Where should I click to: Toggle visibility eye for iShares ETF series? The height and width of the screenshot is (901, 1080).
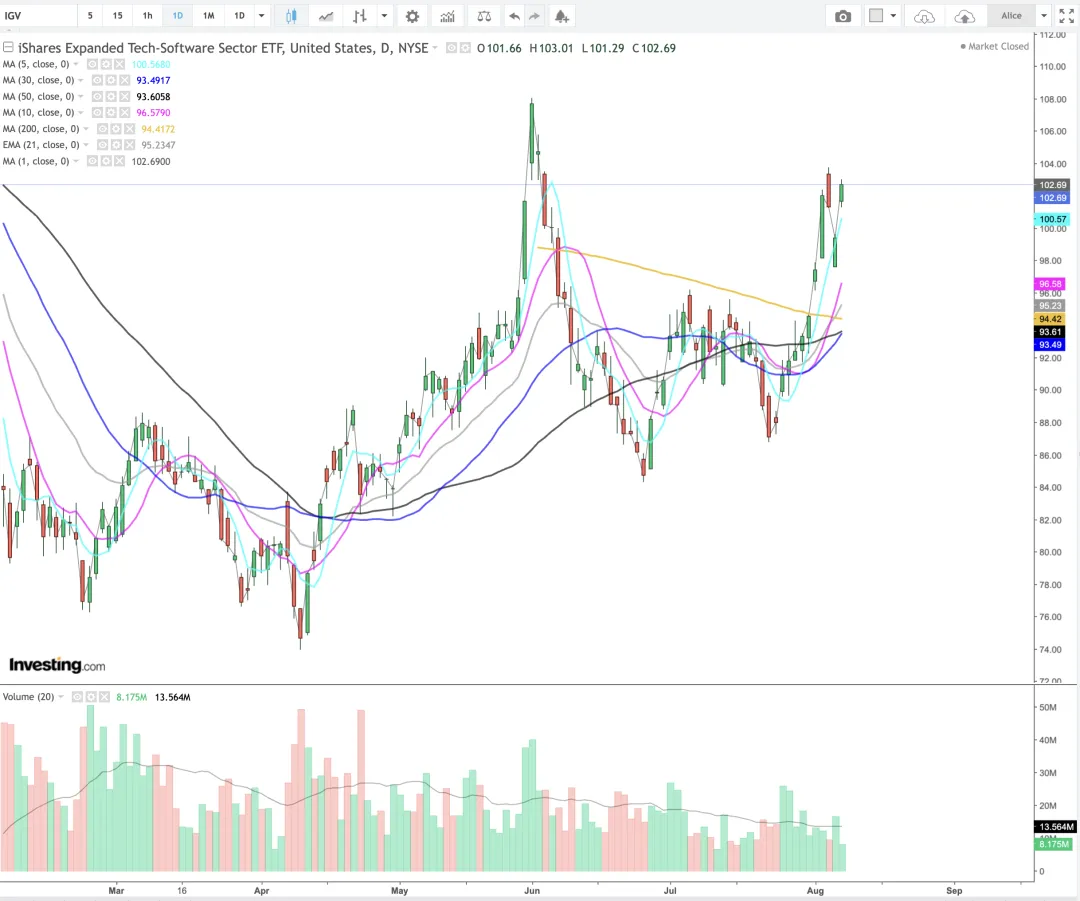451,48
